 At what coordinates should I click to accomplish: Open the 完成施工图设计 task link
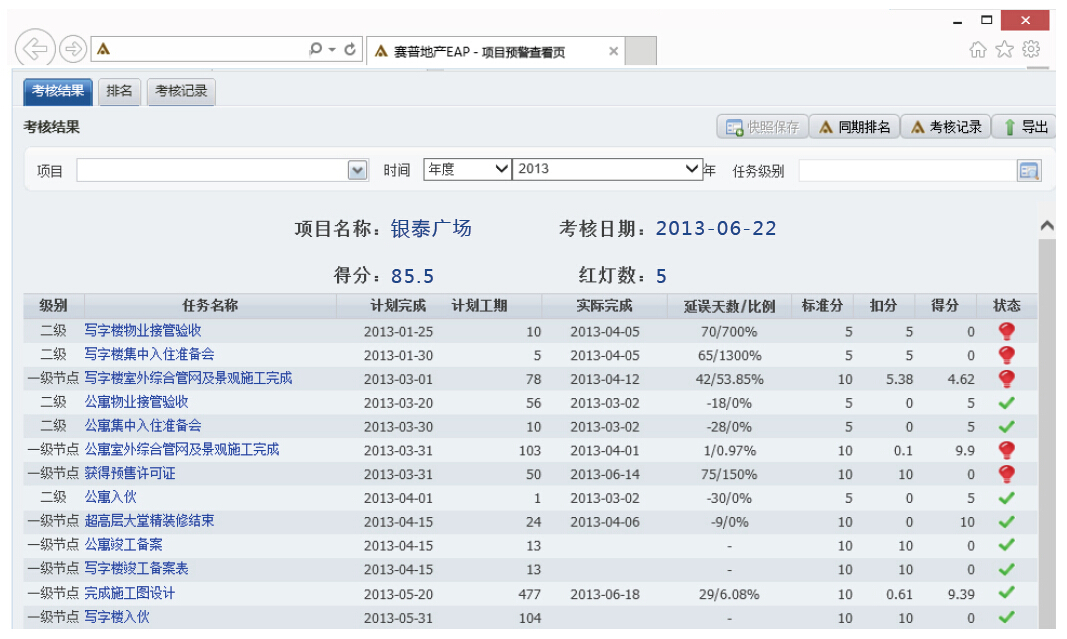(129, 594)
